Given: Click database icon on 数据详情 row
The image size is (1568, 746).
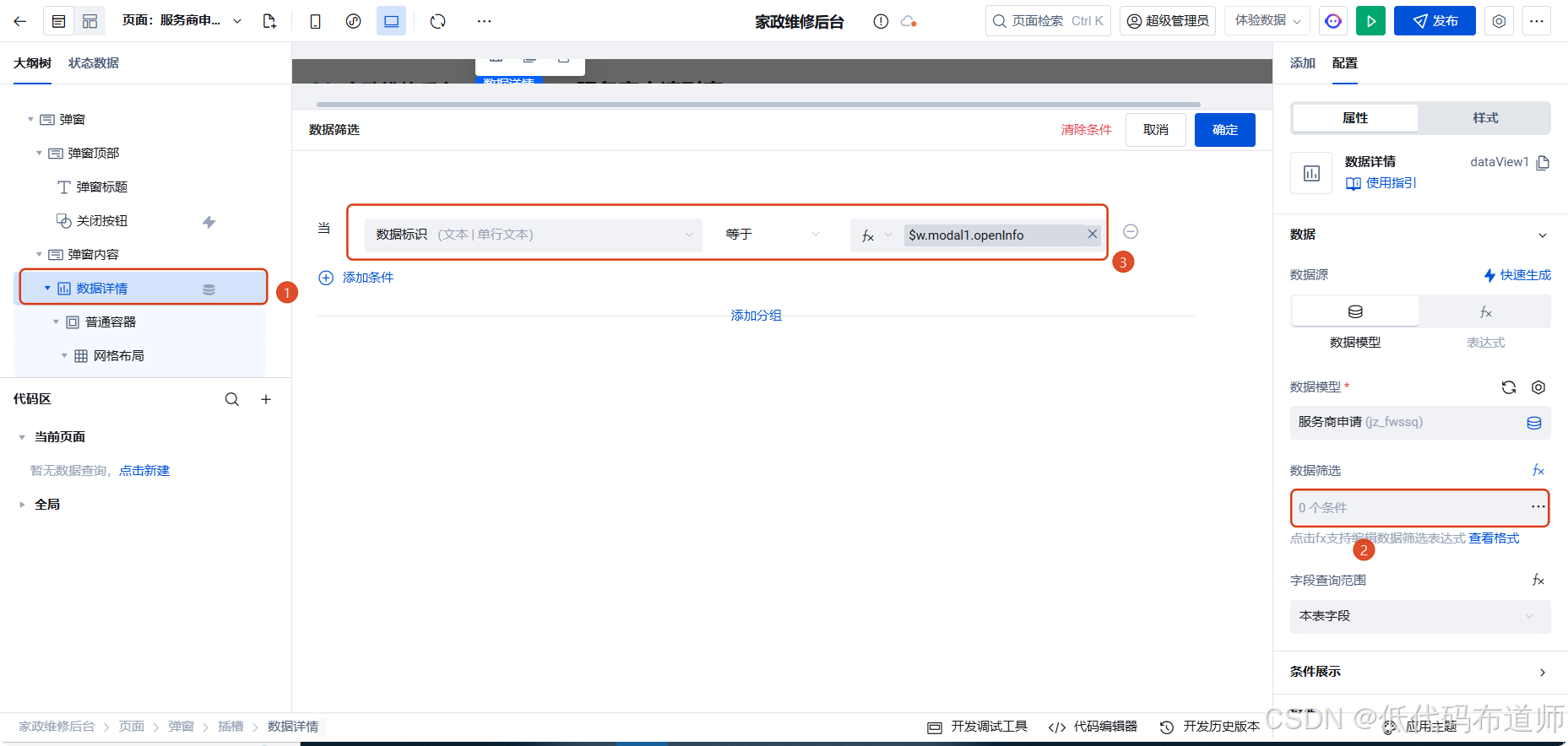Looking at the screenshot, I should (209, 289).
